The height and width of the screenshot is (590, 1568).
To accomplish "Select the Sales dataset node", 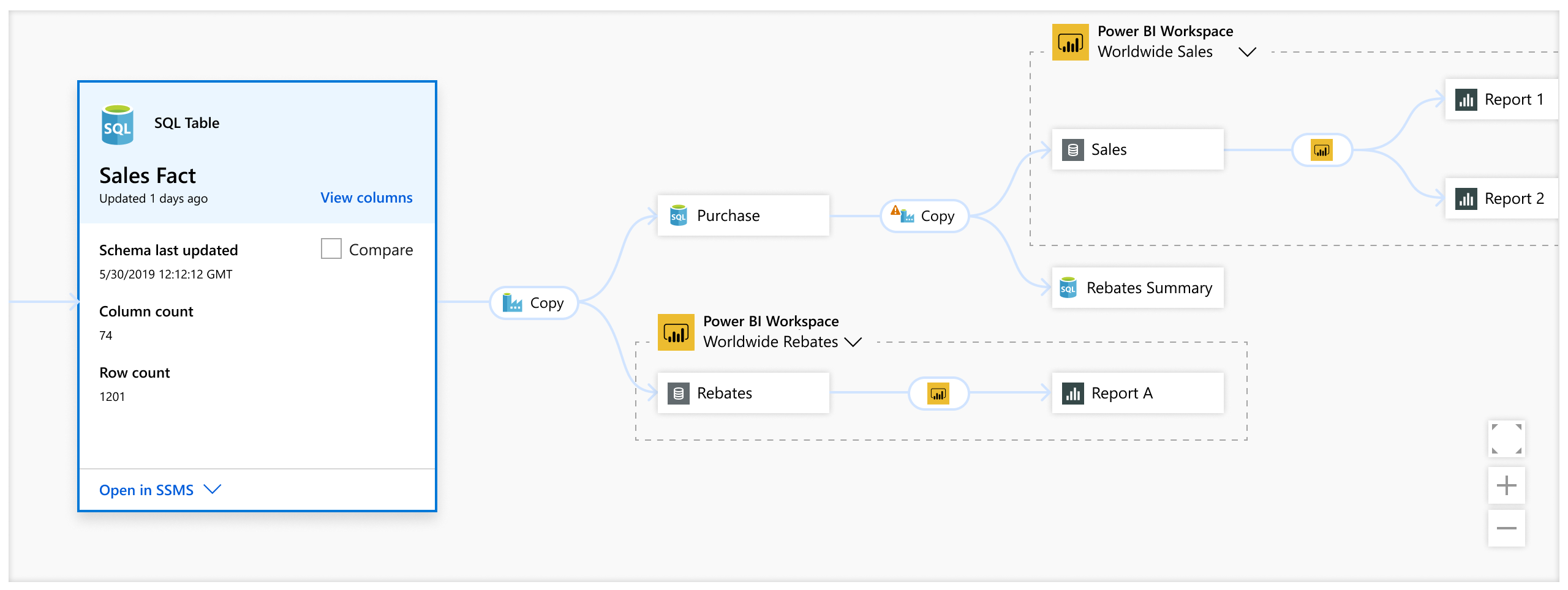I will point(1137,149).
